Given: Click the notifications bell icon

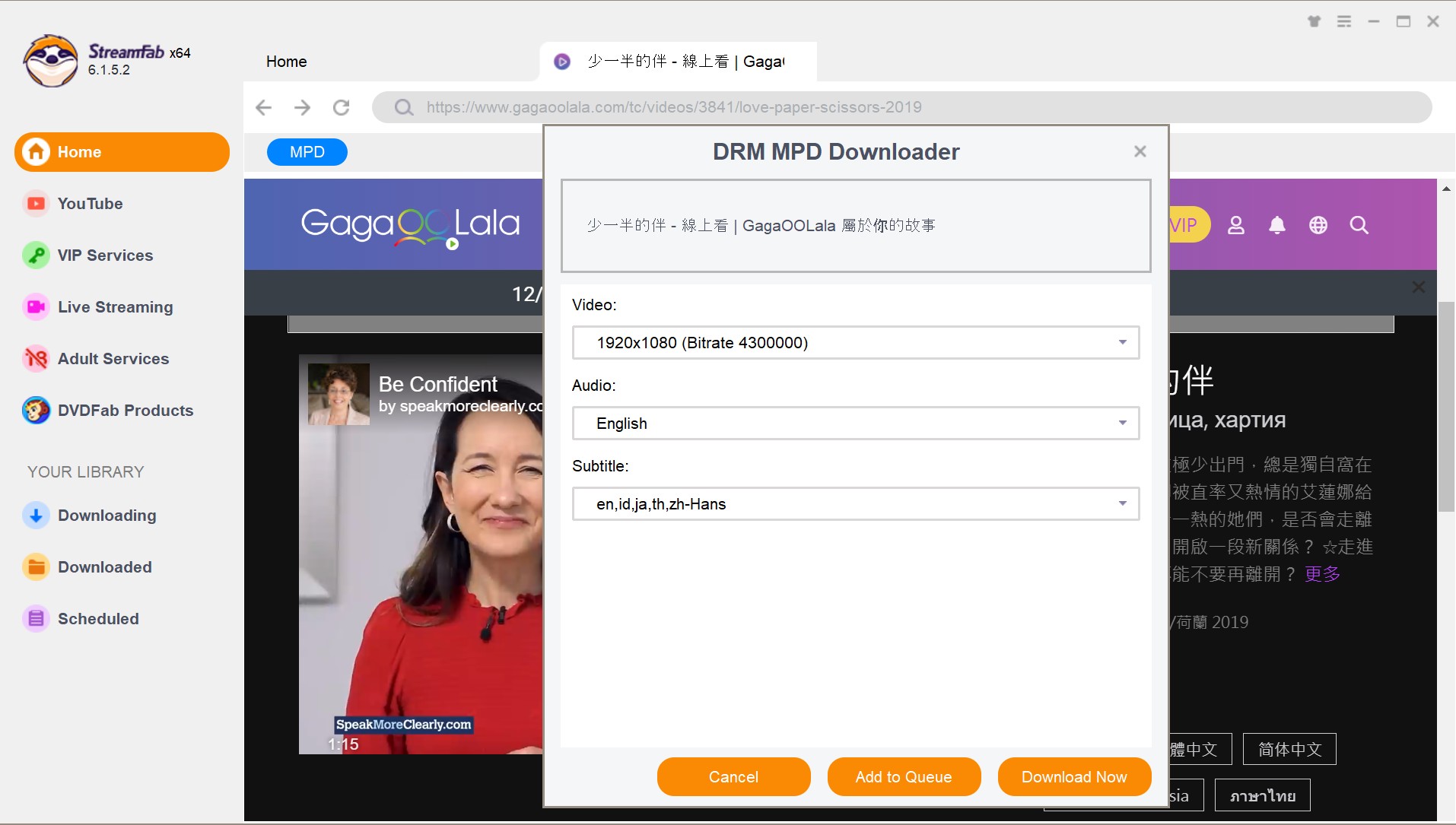Looking at the screenshot, I should click(x=1277, y=225).
